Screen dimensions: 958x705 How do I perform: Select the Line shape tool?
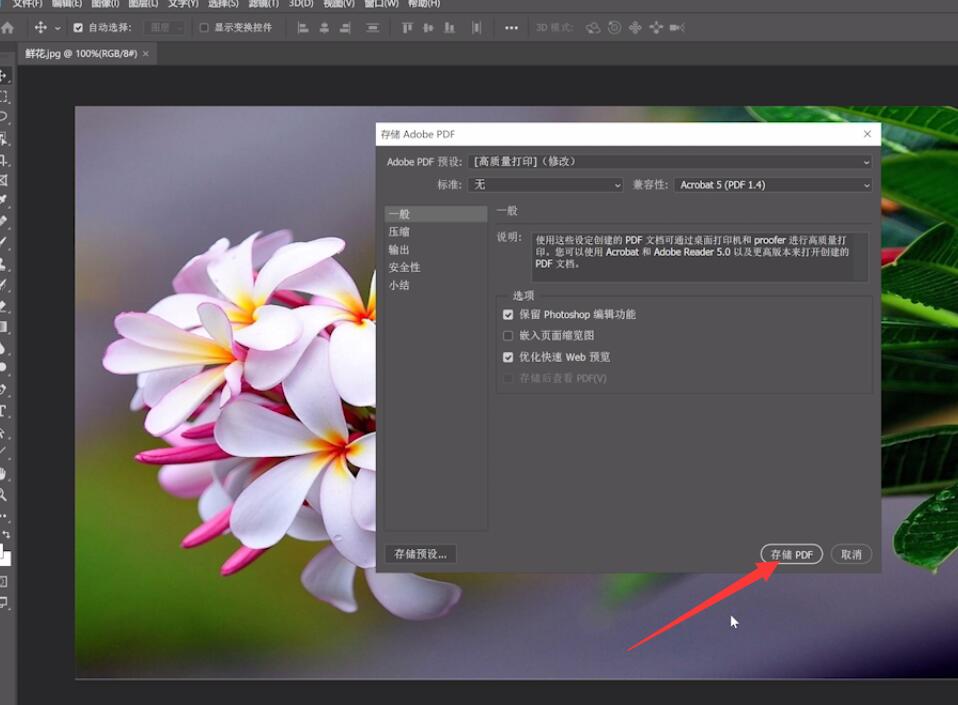4,451
